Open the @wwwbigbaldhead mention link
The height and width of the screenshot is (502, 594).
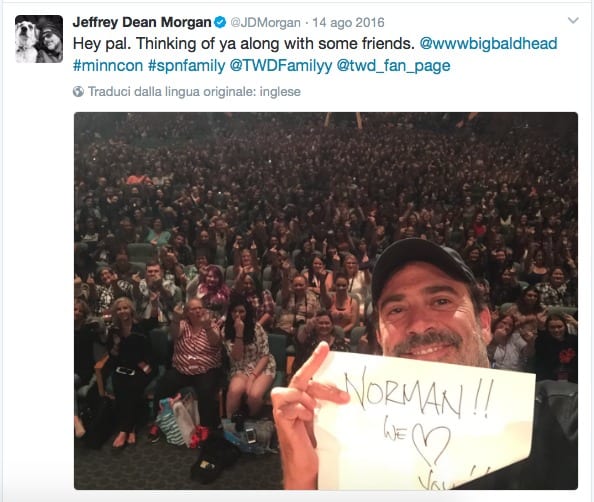(489, 43)
